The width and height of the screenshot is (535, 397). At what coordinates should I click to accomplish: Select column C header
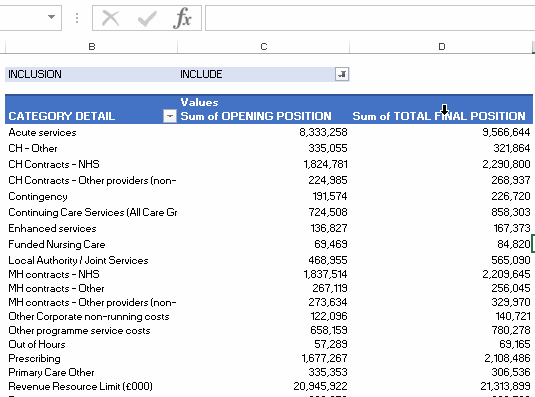coord(263,47)
